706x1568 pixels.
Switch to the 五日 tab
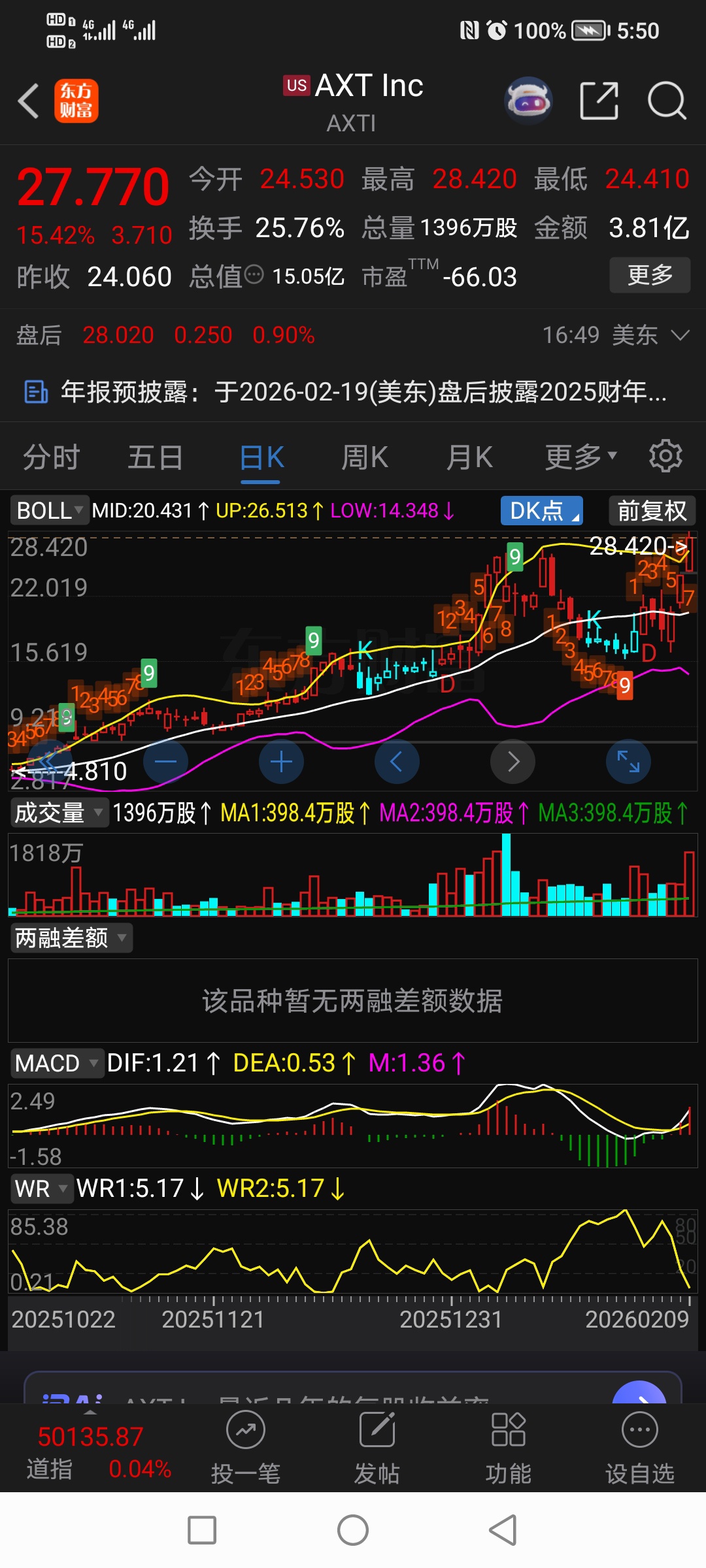(155, 457)
